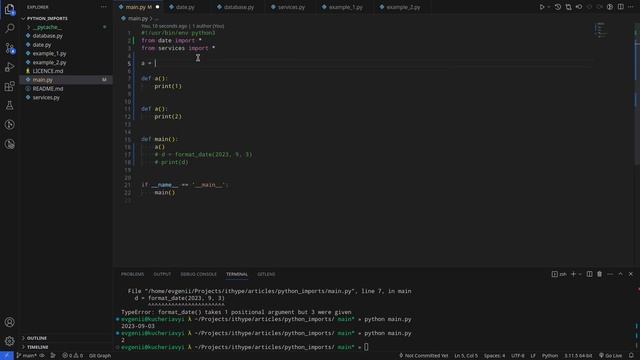Open Git Graph from status bar
Screen dimensions: 640x360
(100, 356)
